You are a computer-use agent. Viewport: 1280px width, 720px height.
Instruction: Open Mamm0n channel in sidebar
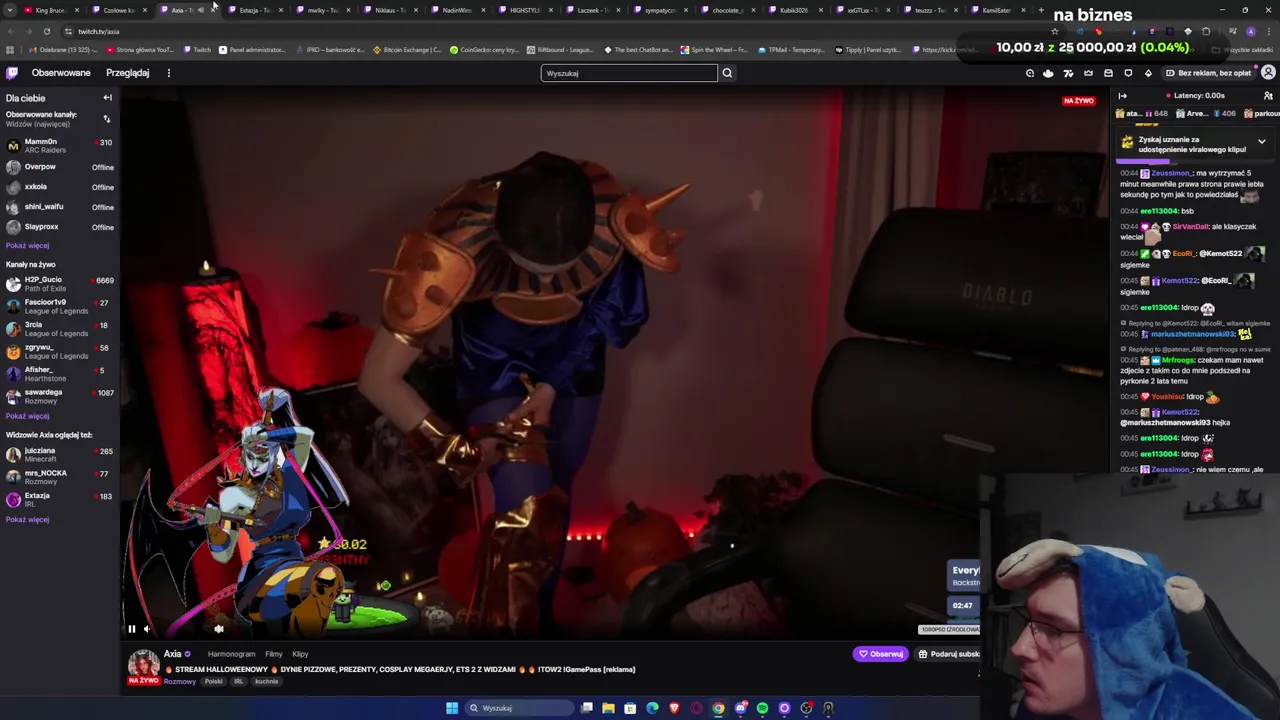point(60,146)
